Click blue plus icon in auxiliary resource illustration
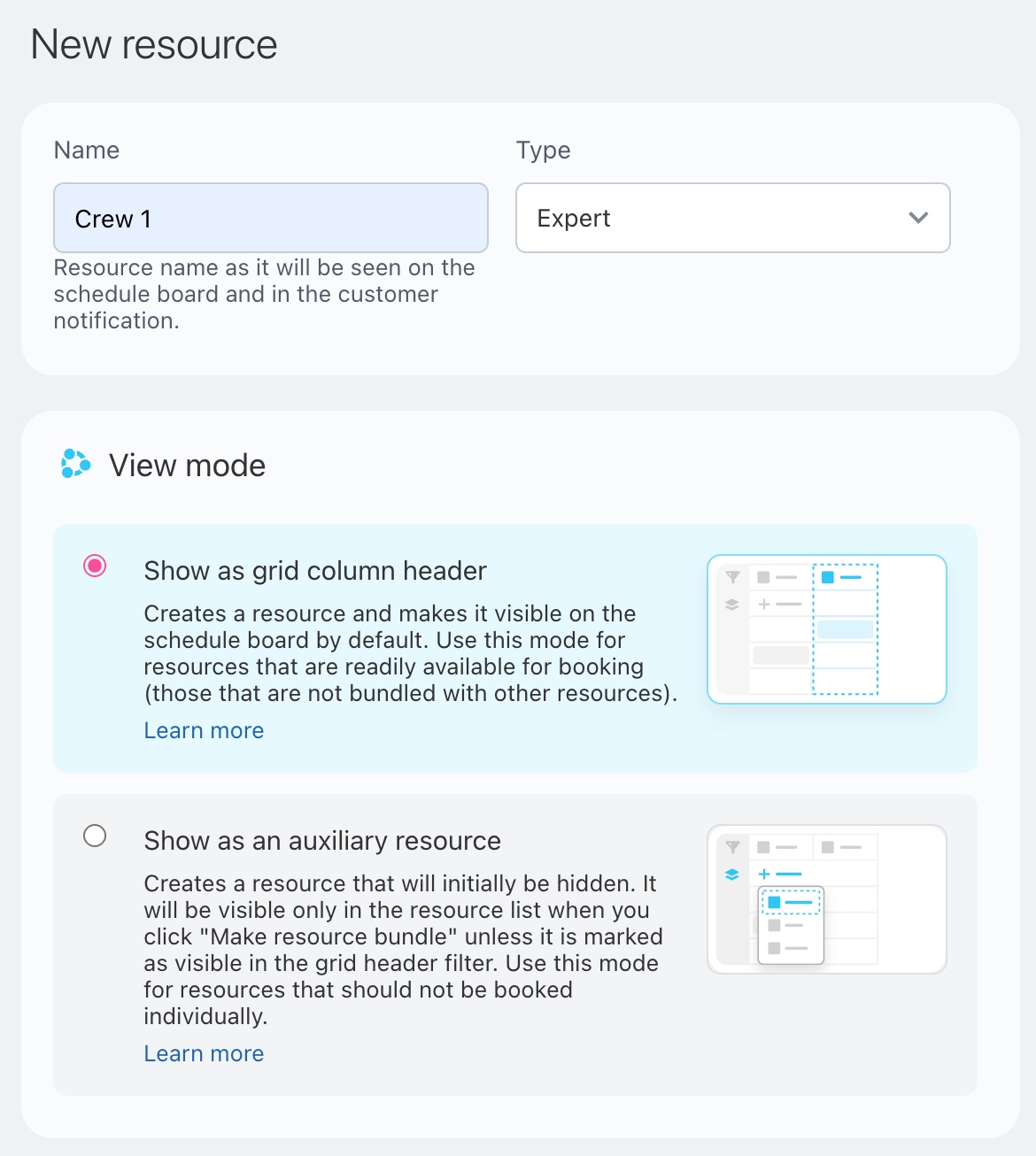This screenshot has width=1036, height=1156. [764, 875]
